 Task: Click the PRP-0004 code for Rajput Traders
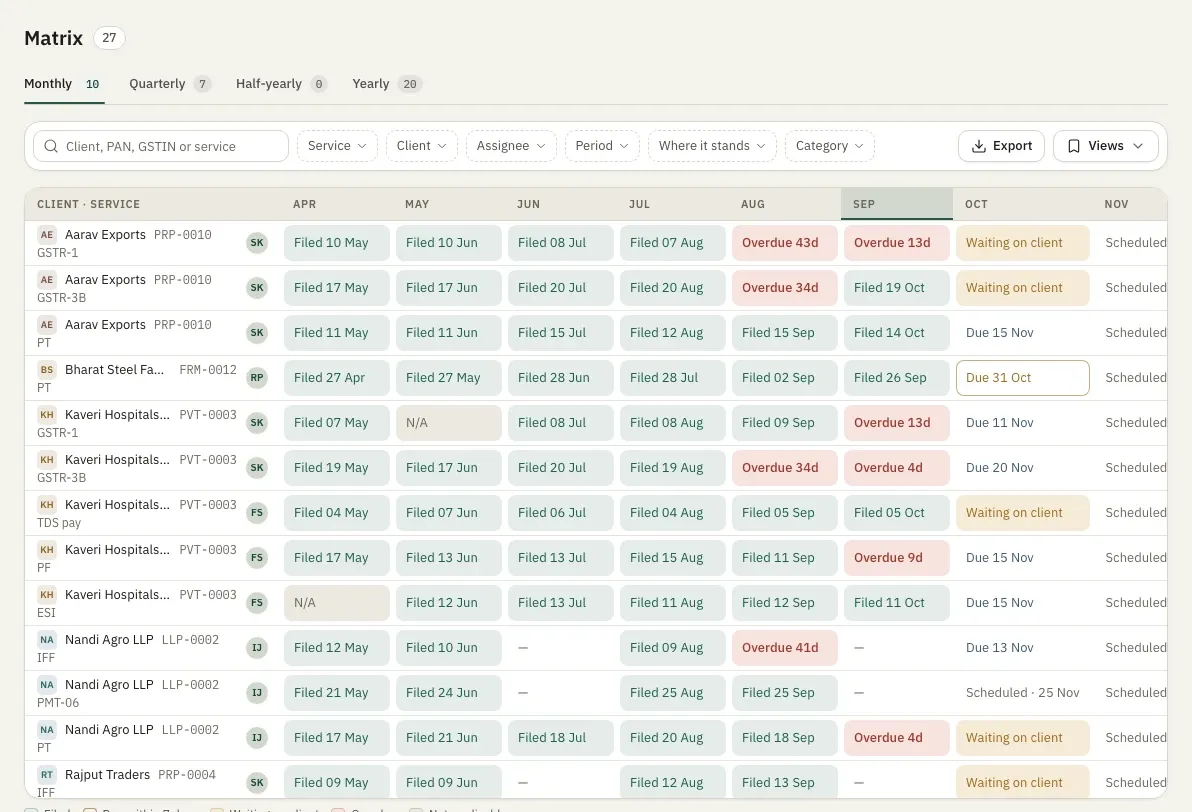tap(187, 775)
